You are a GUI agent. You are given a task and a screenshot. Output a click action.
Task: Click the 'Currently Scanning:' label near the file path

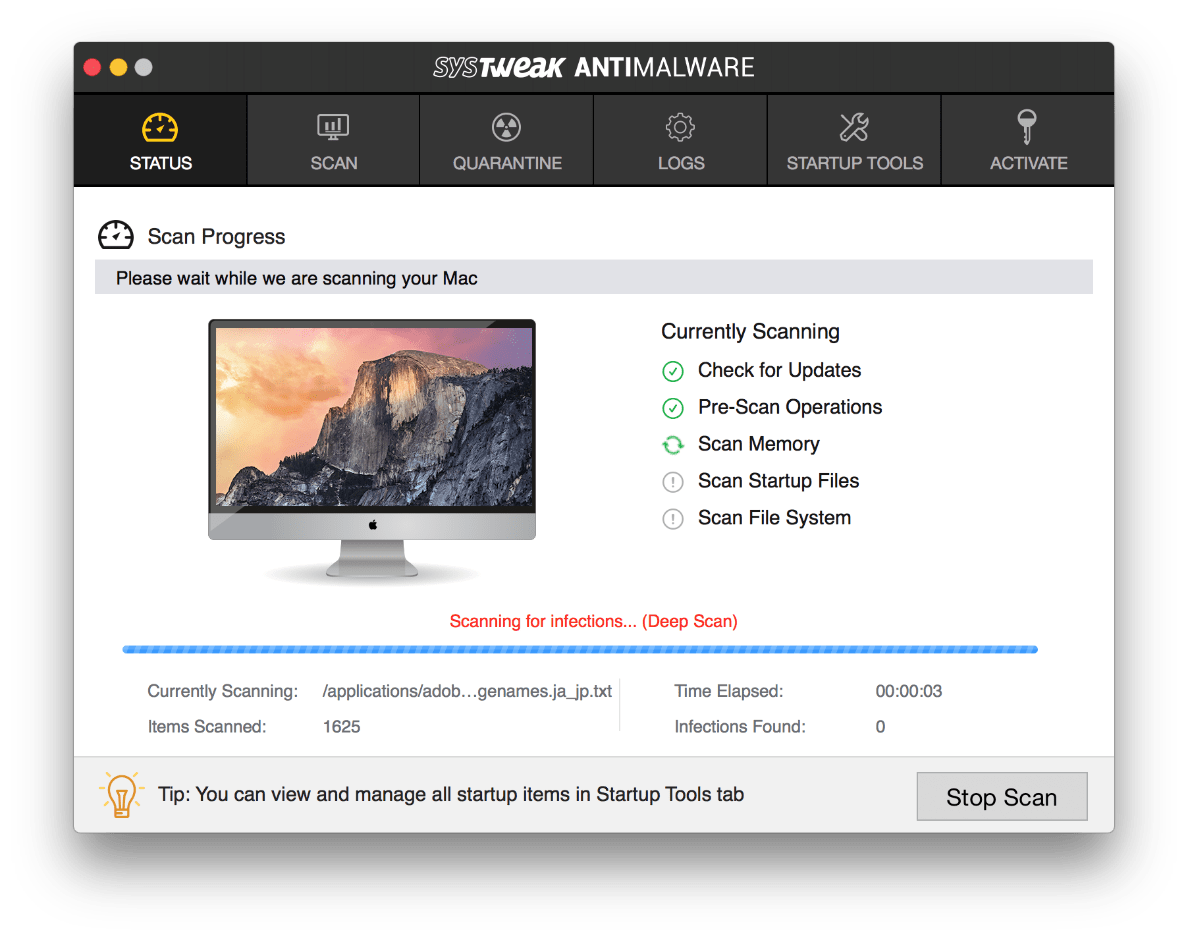tap(223, 691)
